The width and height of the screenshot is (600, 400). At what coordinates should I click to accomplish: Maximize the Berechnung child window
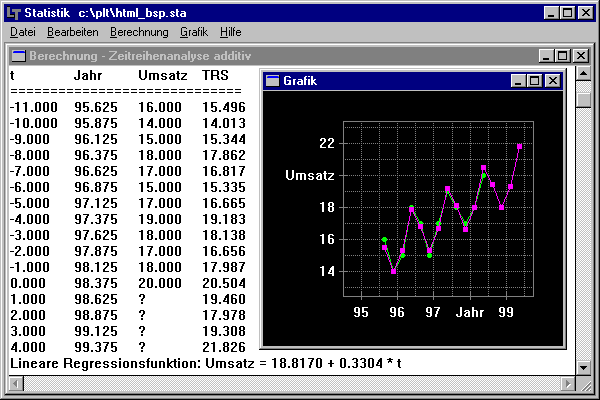click(x=562, y=55)
